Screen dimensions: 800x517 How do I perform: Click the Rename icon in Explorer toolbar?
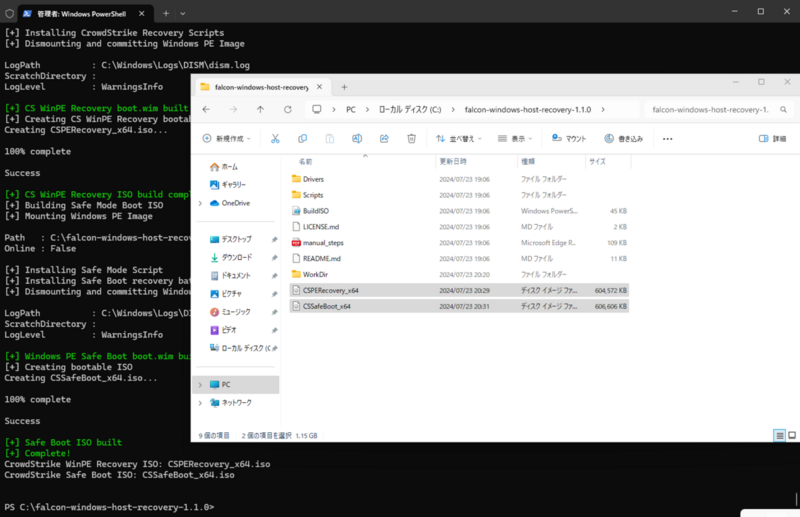(x=357, y=138)
